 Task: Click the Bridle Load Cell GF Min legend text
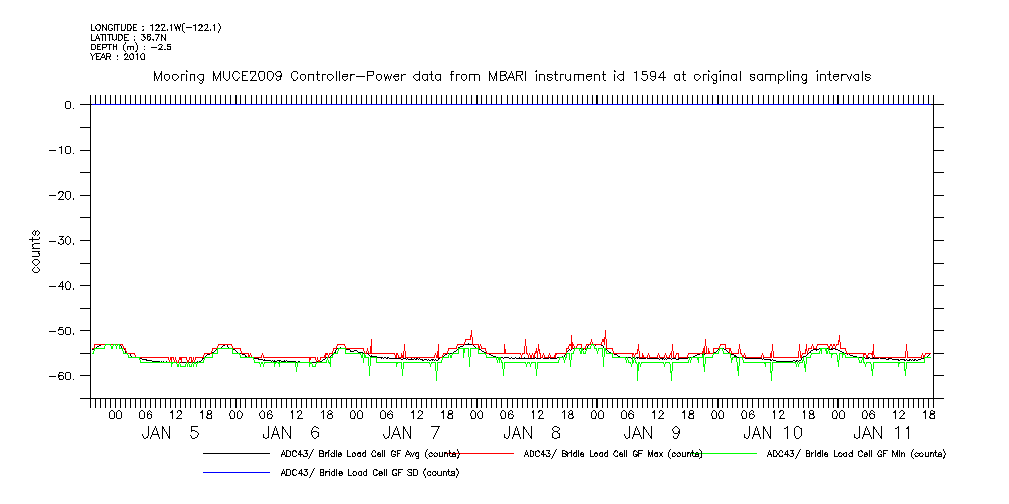pyautogui.click(x=856, y=454)
